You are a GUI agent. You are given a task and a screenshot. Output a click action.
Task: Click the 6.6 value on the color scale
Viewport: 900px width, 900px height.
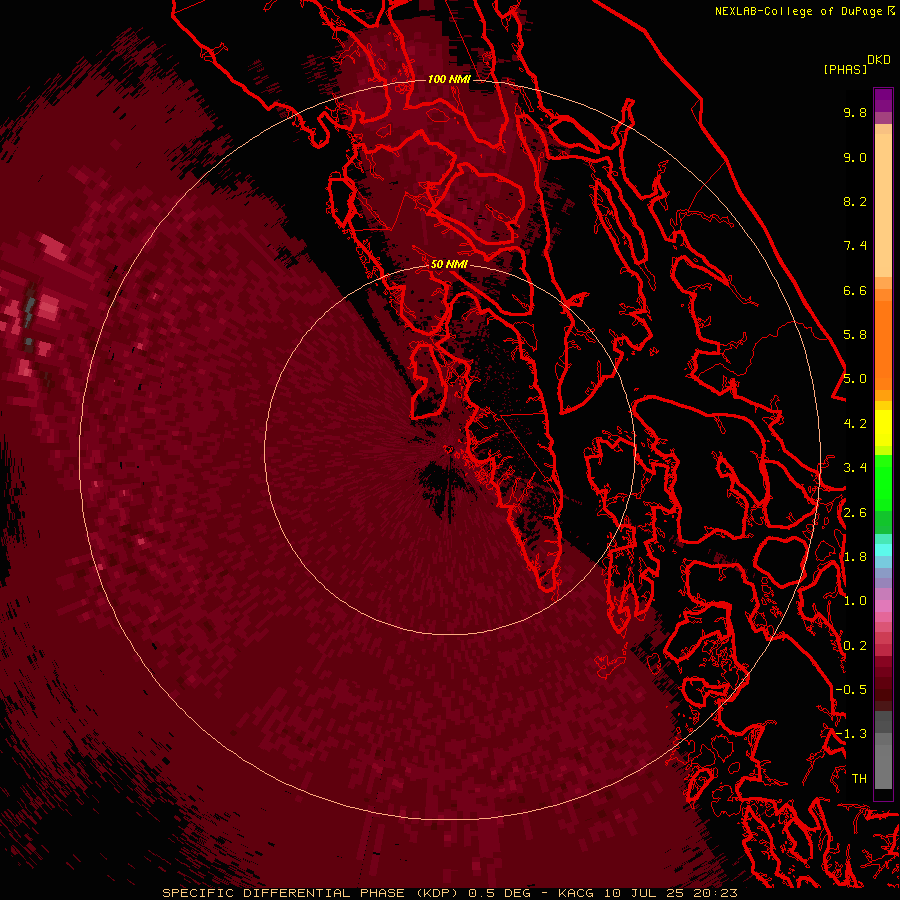pos(855,290)
